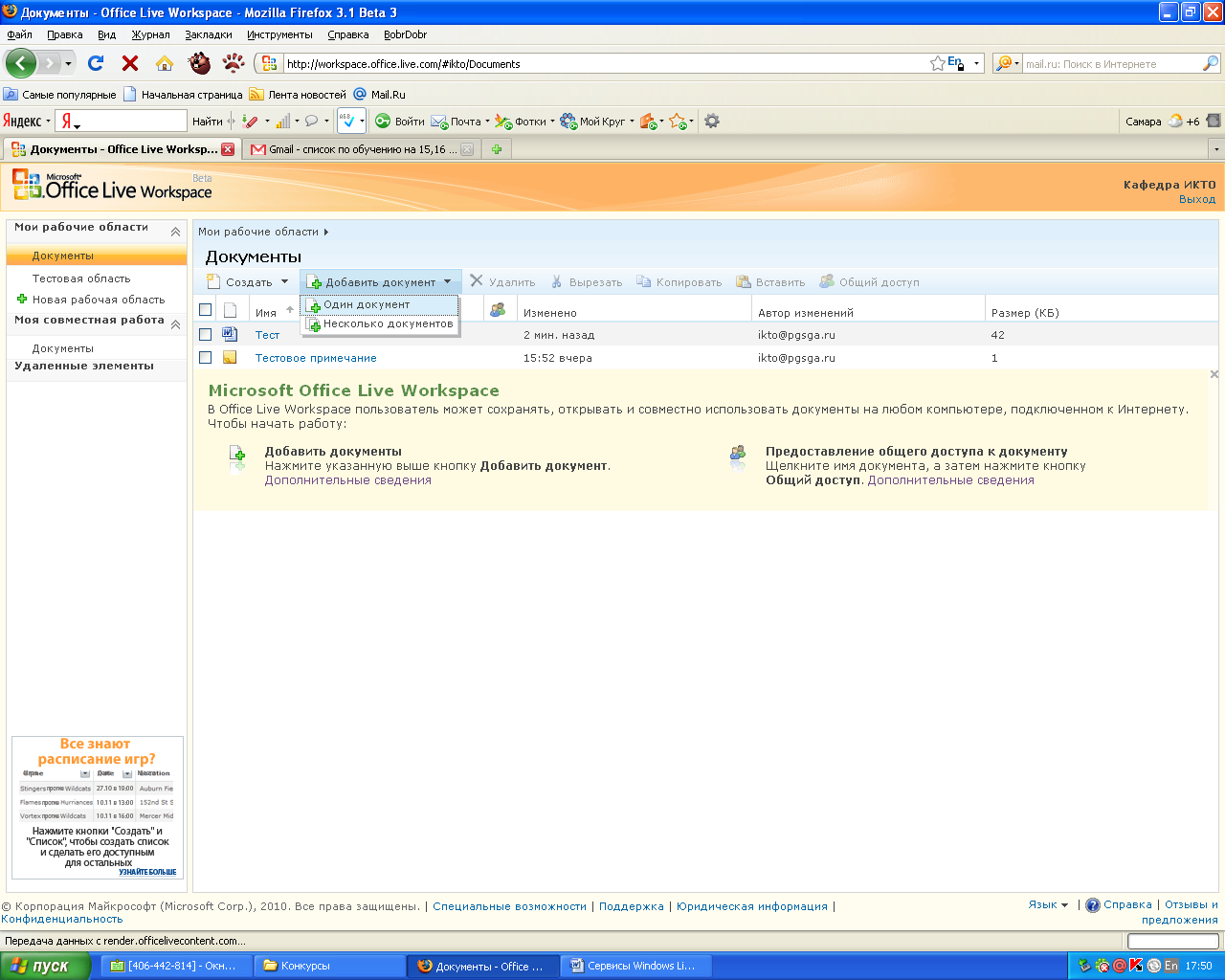Click the BobrDobr beaver toolbar icon
Screen dimensions: 1225x980
click(x=199, y=63)
